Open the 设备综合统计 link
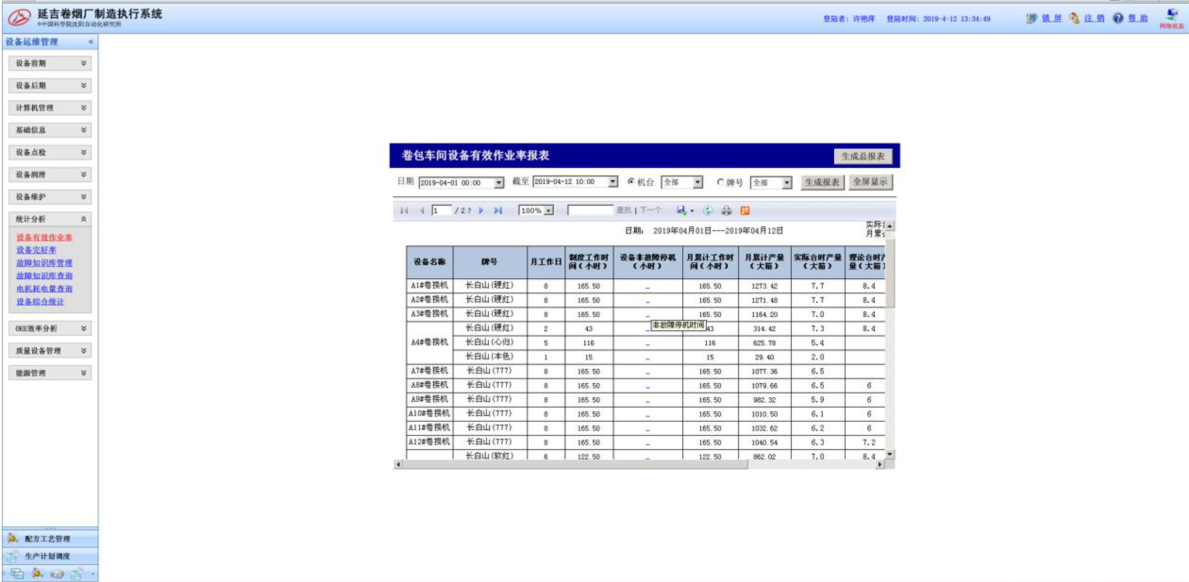The height and width of the screenshot is (582, 1189). pos(40,302)
